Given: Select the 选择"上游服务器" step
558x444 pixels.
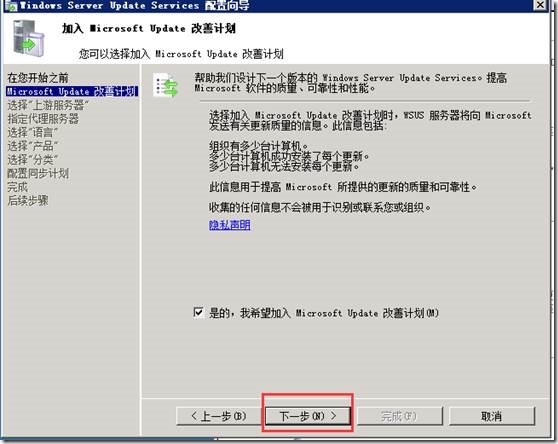Looking at the screenshot, I should [48, 105].
